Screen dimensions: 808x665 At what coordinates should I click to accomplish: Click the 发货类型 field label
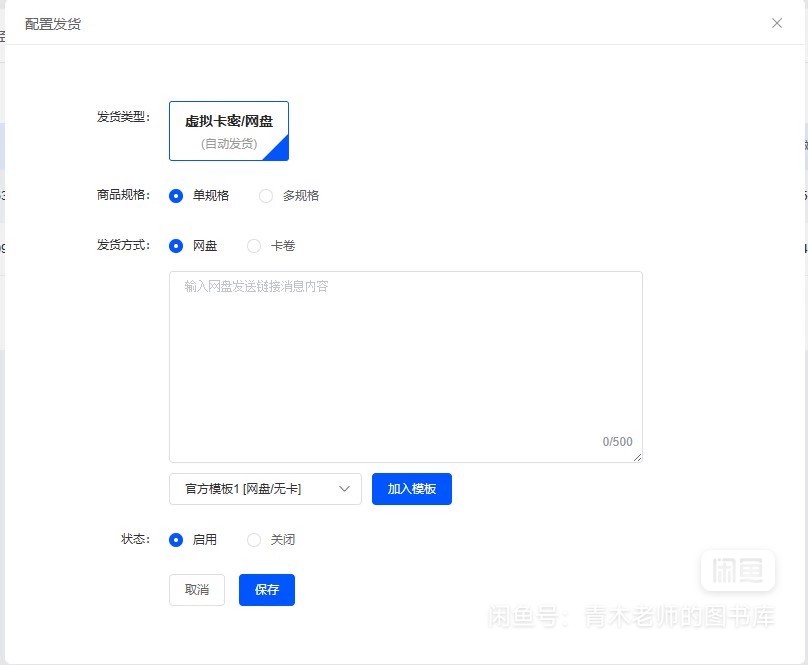(x=122, y=117)
